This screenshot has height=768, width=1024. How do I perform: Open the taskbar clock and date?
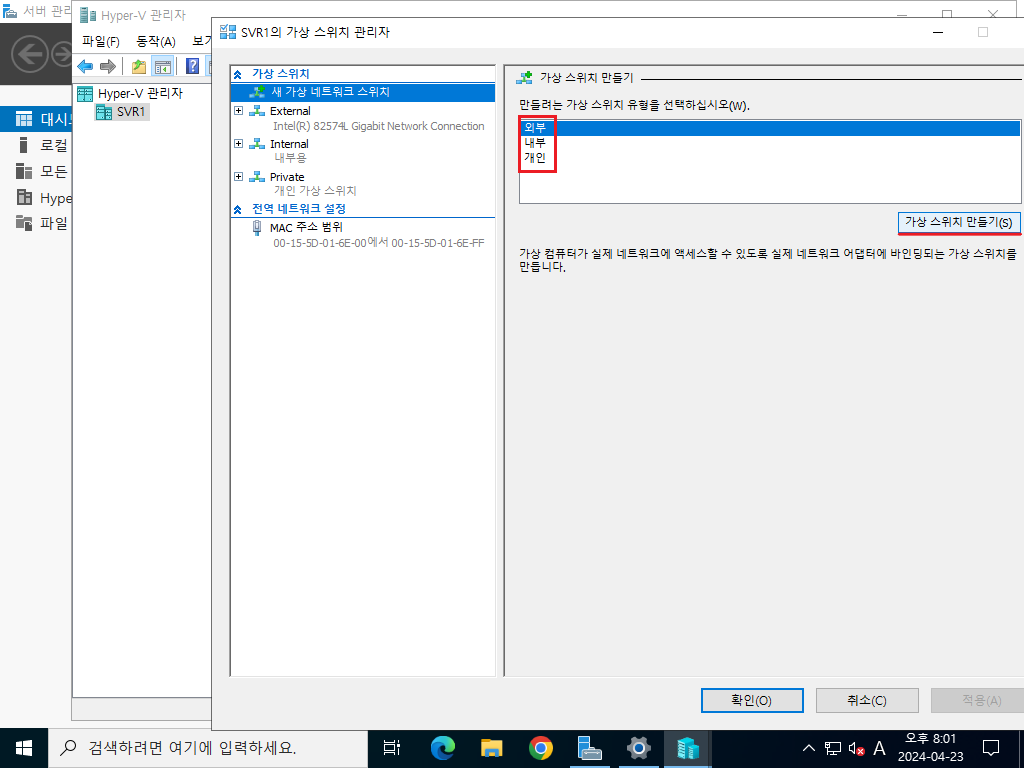(x=931, y=748)
